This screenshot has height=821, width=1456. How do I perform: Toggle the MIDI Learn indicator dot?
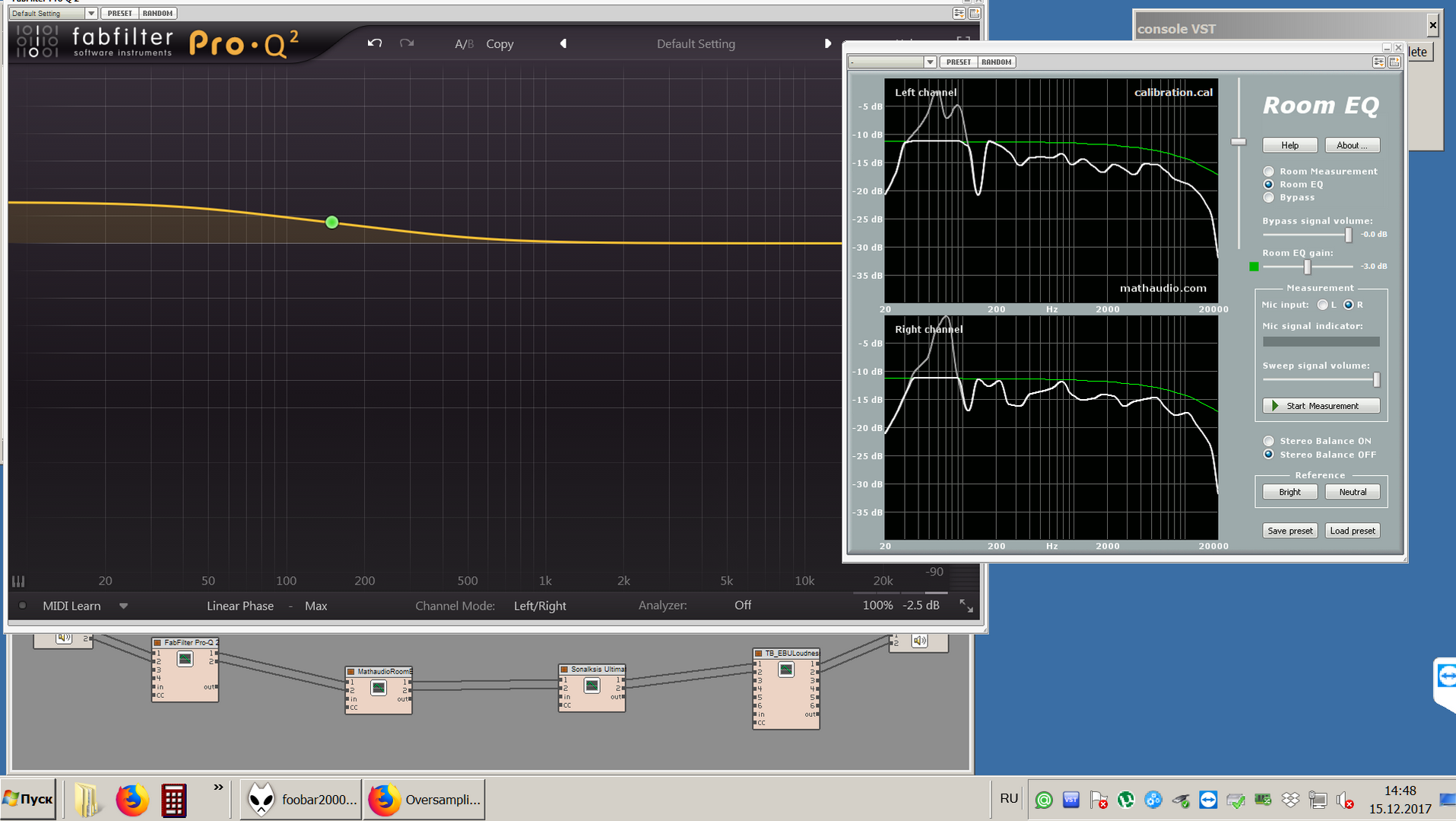click(22, 606)
